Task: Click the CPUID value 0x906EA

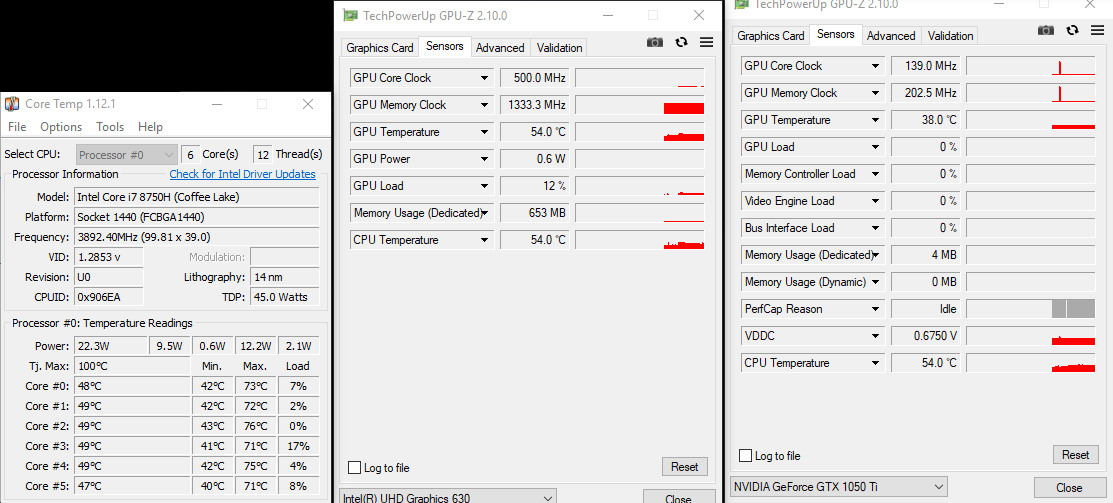Action: pyautogui.click(x=109, y=297)
